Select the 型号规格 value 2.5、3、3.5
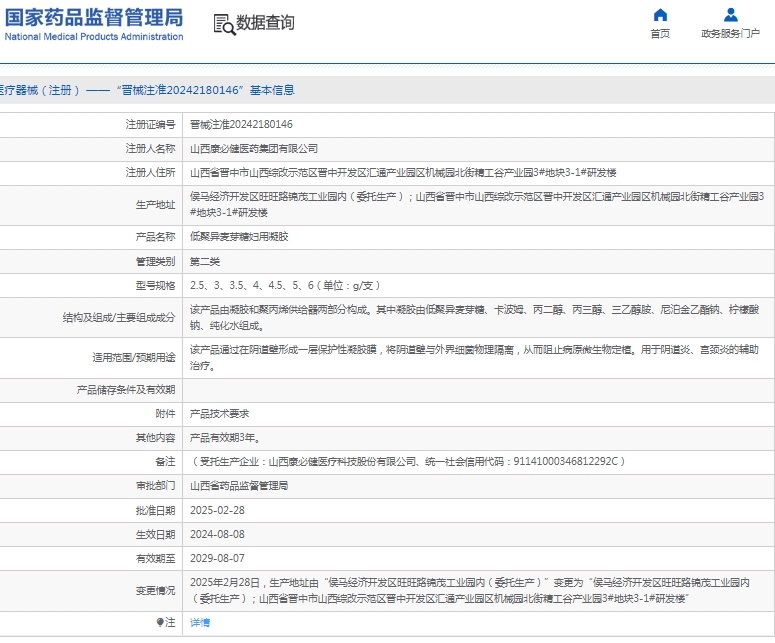 [x=285, y=286]
